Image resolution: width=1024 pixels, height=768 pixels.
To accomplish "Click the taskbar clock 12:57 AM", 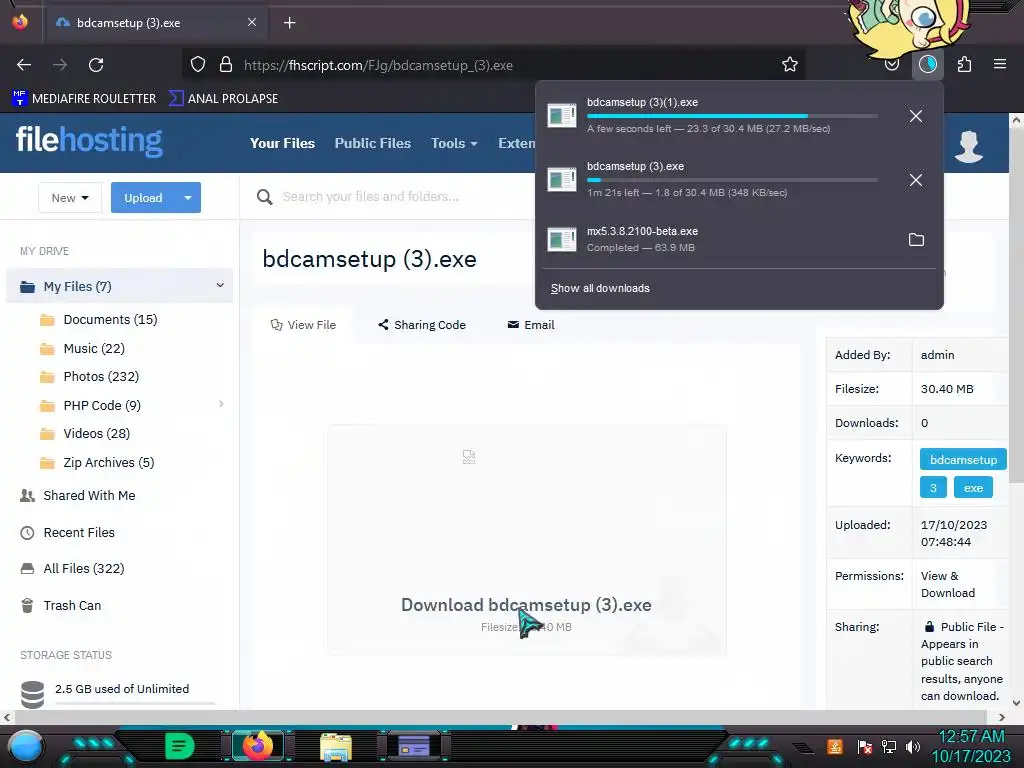I will point(971,737).
